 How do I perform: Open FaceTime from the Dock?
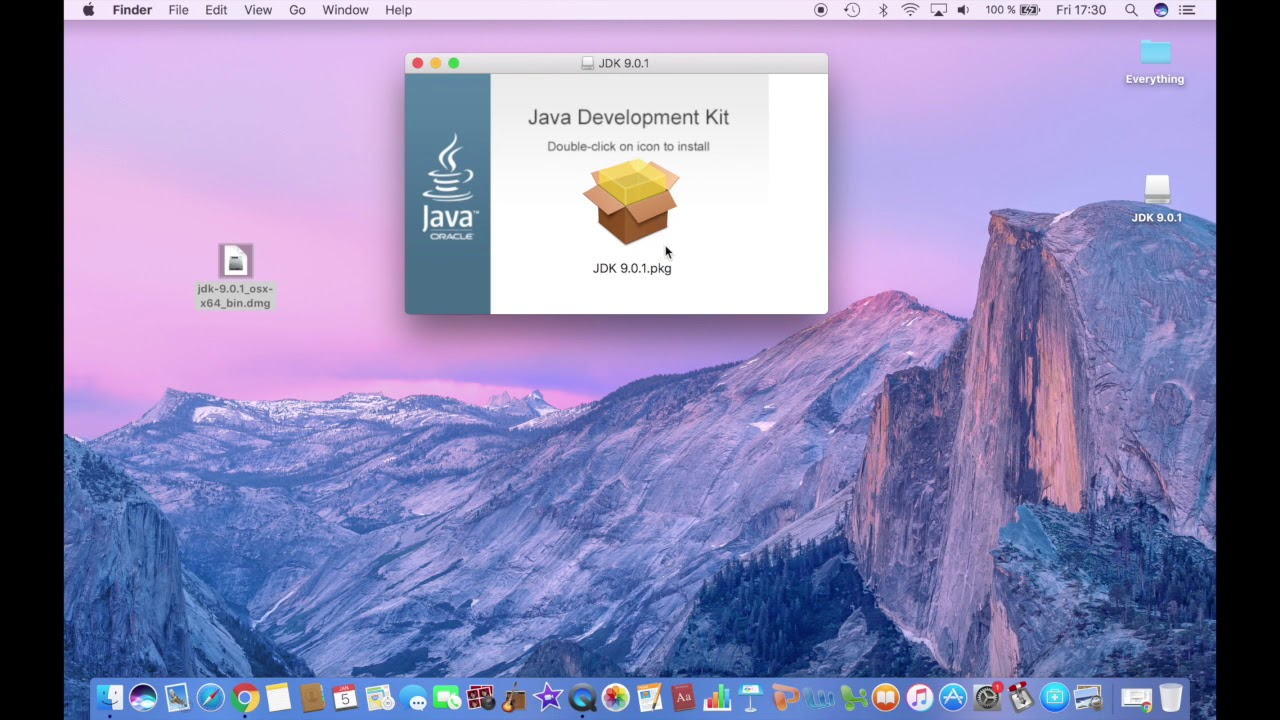tap(446, 697)
